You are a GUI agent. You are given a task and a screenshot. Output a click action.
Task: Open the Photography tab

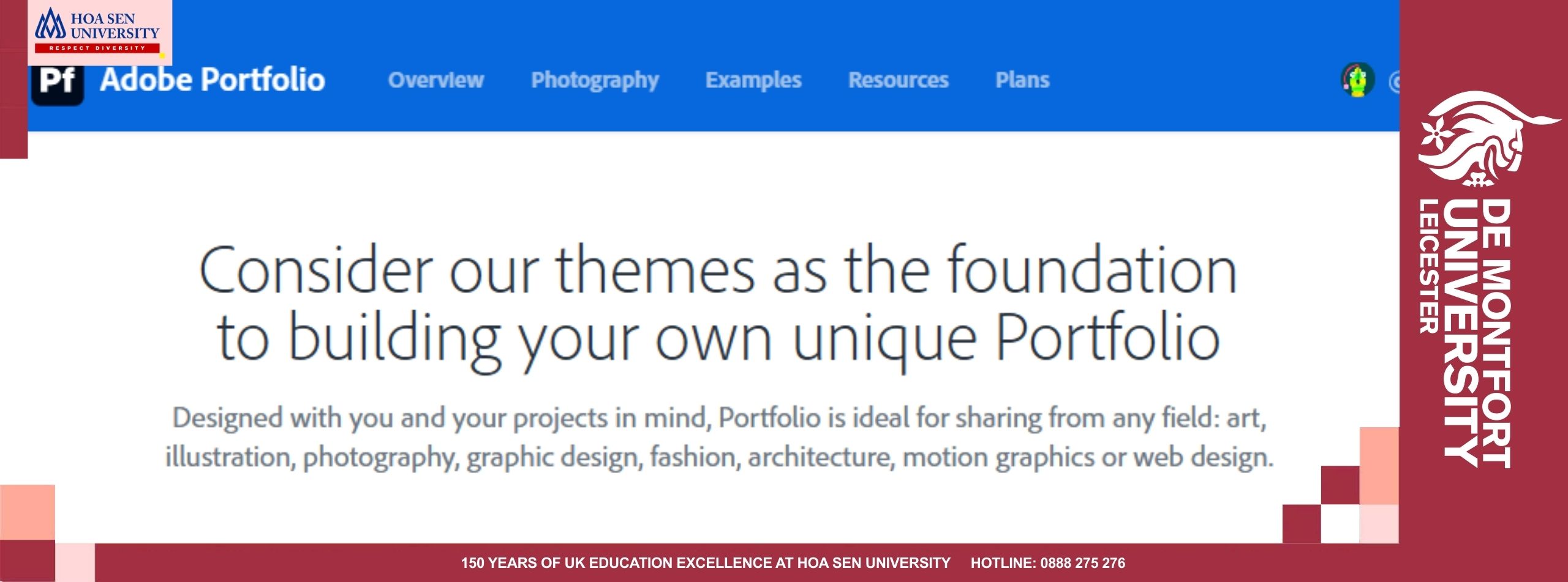pos(595,80)
